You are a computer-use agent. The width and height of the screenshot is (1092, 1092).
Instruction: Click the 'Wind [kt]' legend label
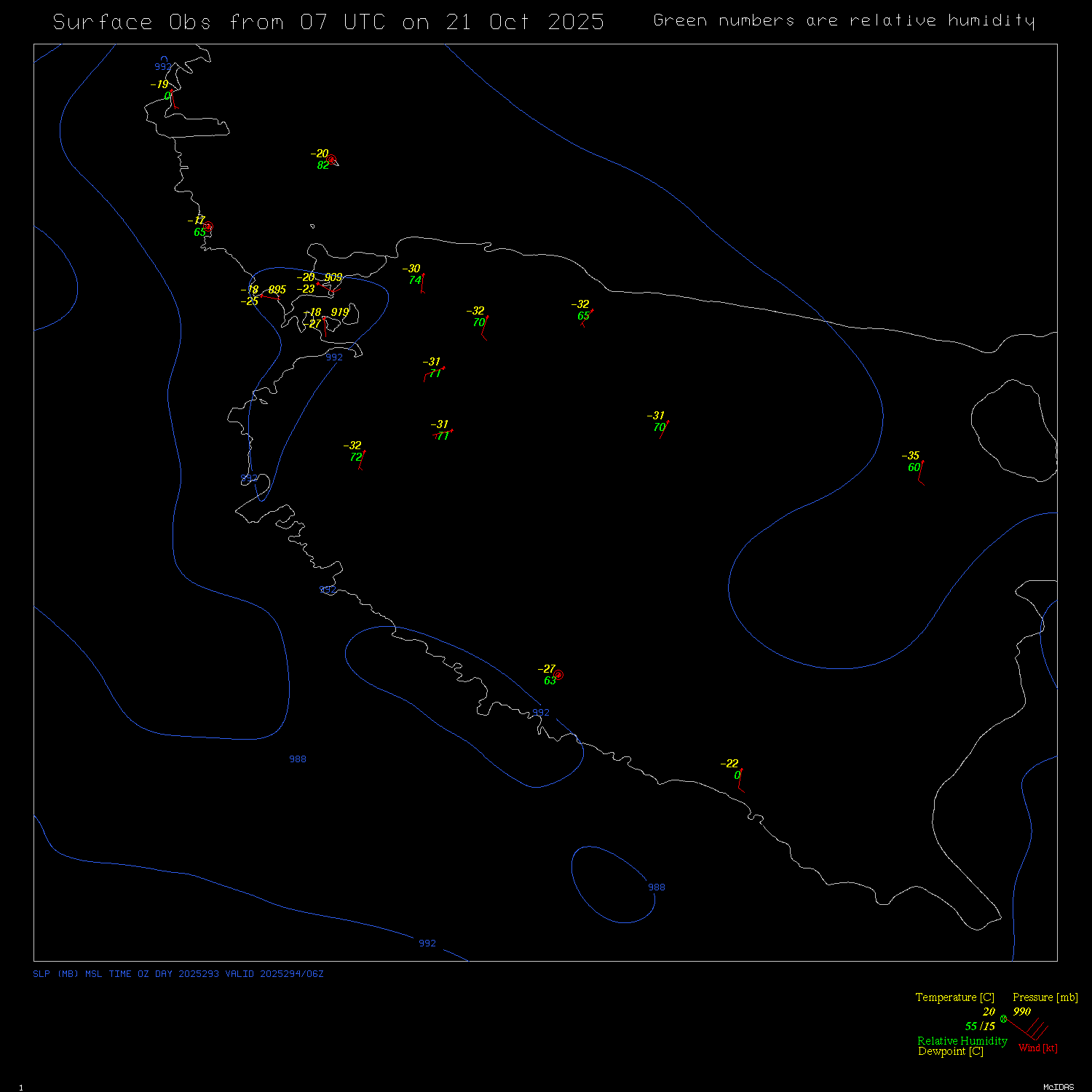(1037, 1048)
